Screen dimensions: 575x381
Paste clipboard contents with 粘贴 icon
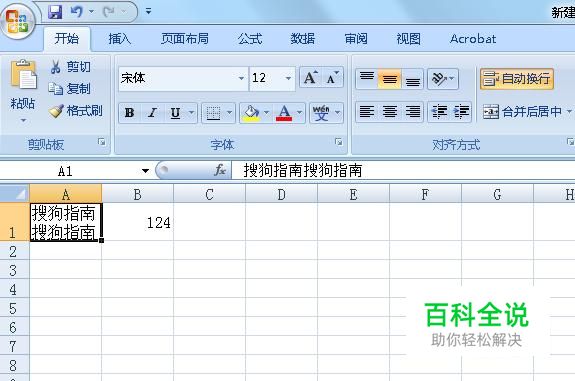23,74
